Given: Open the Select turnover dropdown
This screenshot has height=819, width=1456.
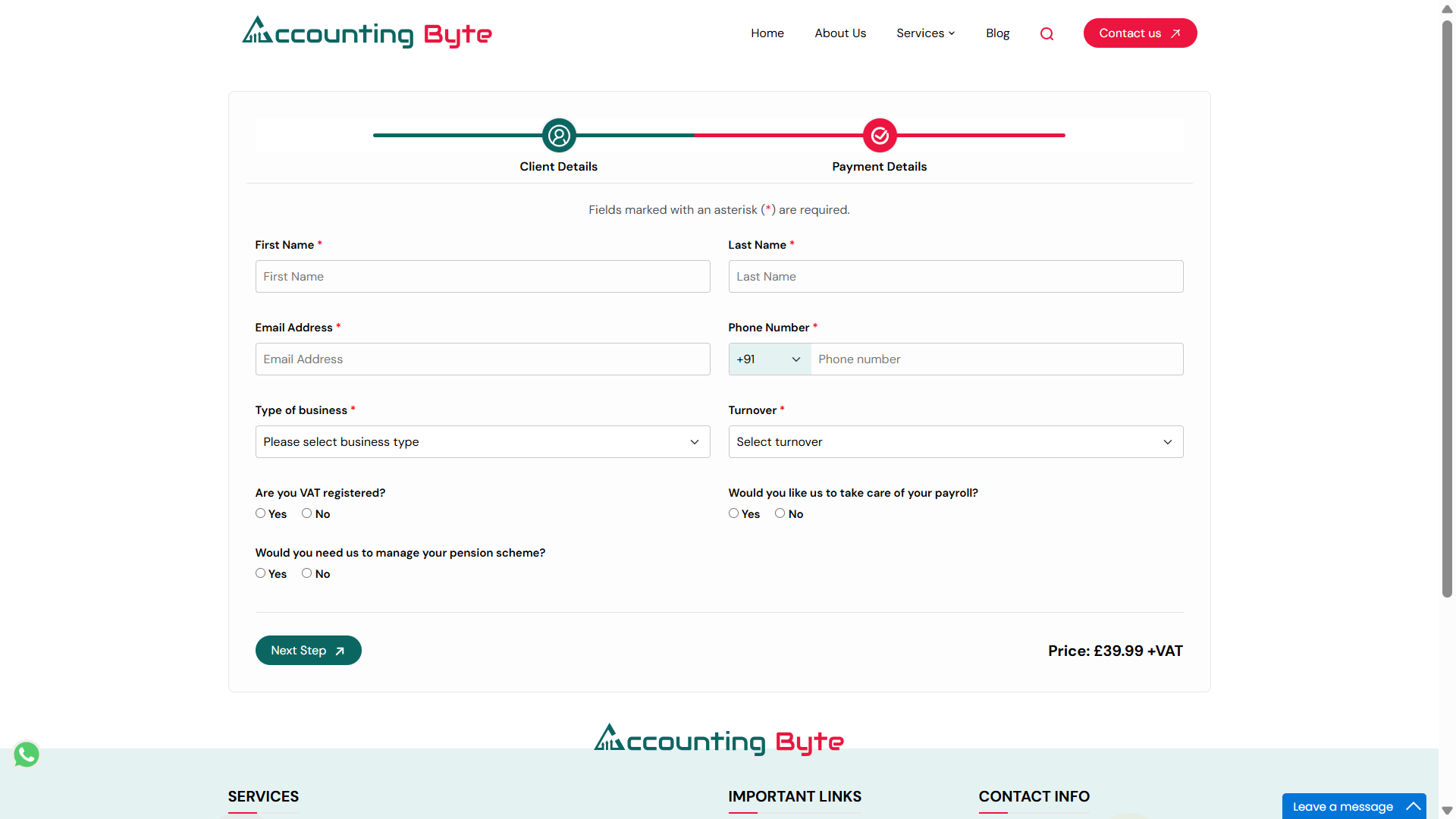Looking at the screenshot, I should (x=955, y=441).
